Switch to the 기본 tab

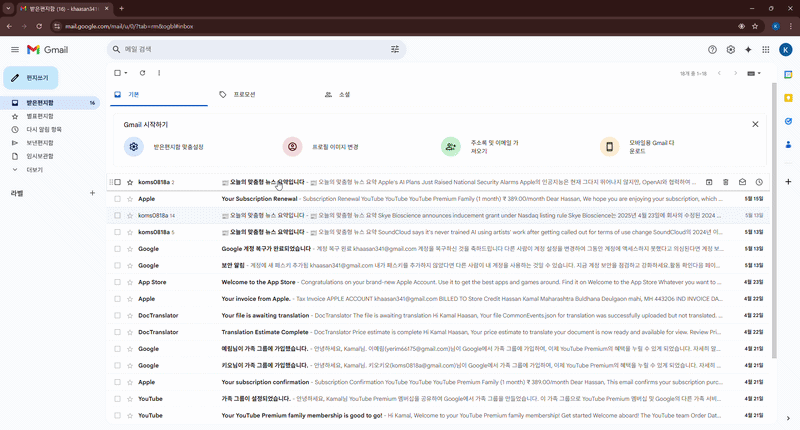[159, 95]
